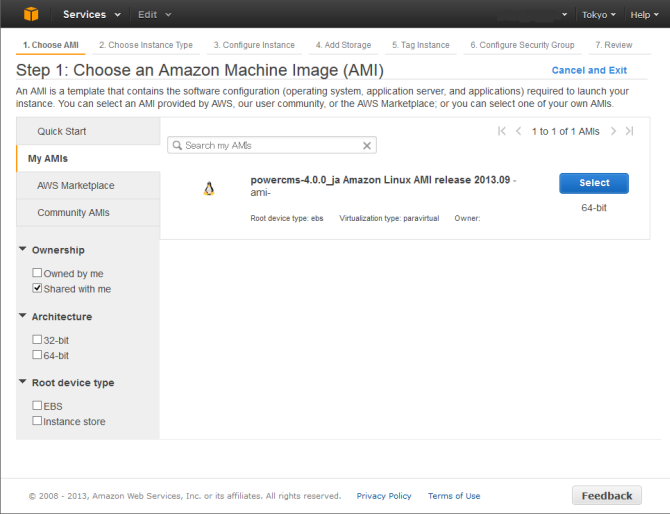Screen dimensions: 670x514
Task: Click the 'Root device type: ebs' text
Action: coord(287,218)
